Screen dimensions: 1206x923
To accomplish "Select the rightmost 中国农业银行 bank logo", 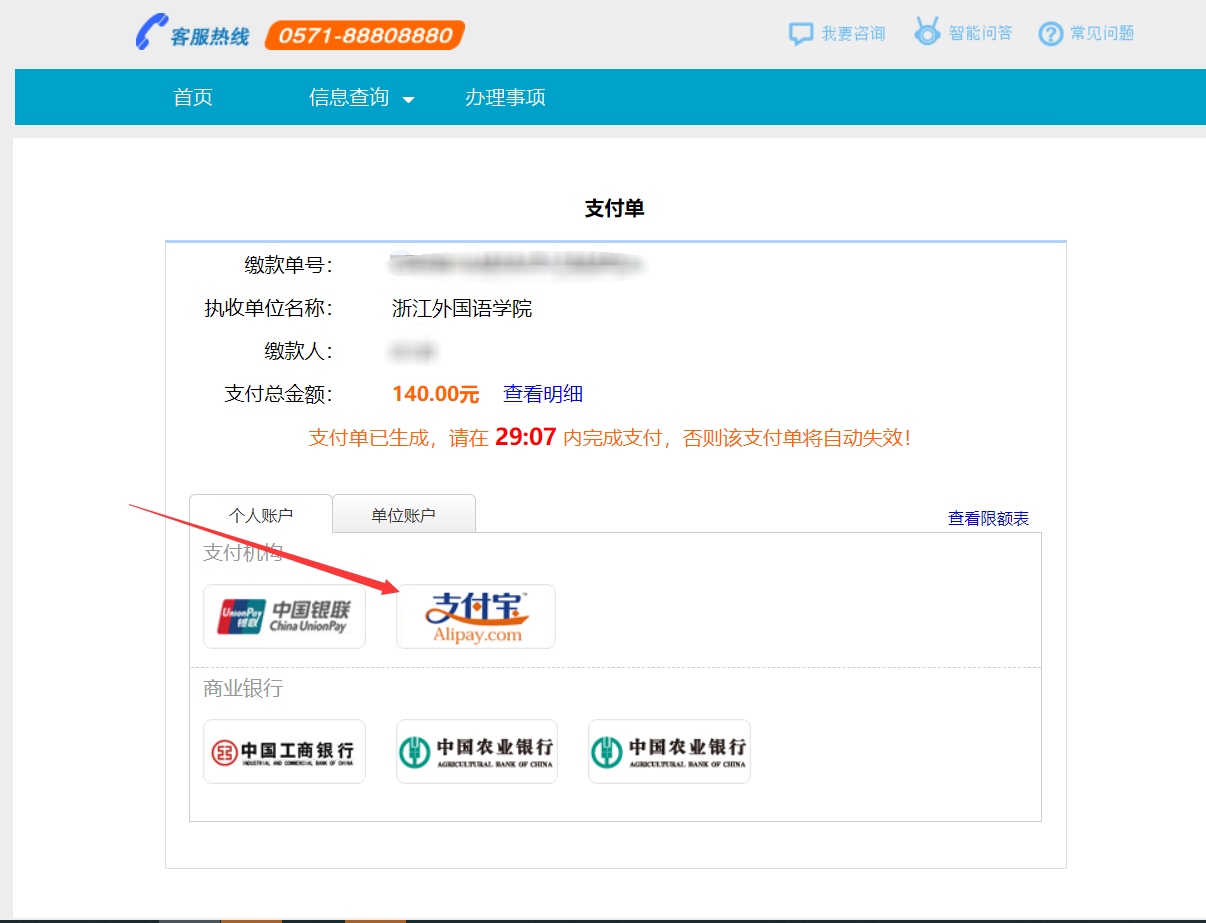I will pos(669,751).
